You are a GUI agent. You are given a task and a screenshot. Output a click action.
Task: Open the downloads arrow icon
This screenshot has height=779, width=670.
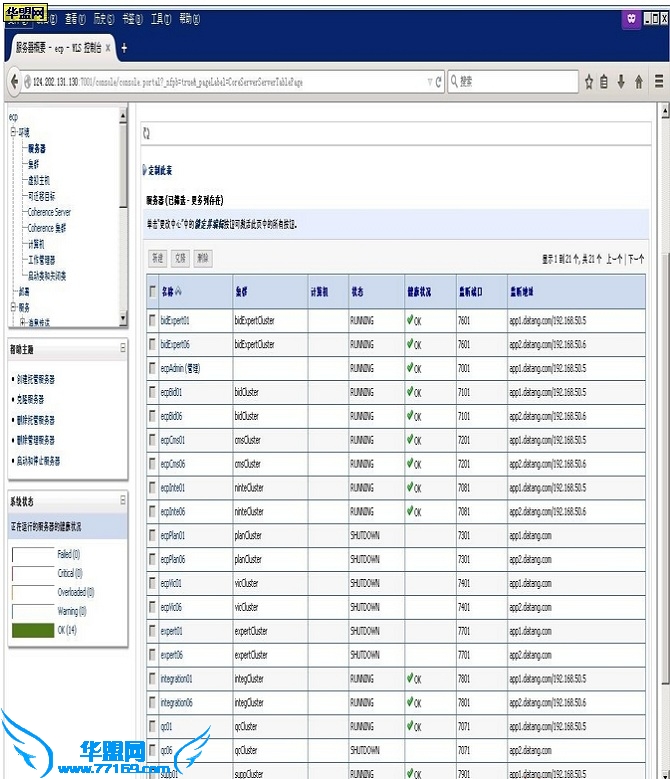[x=621, y=82]
